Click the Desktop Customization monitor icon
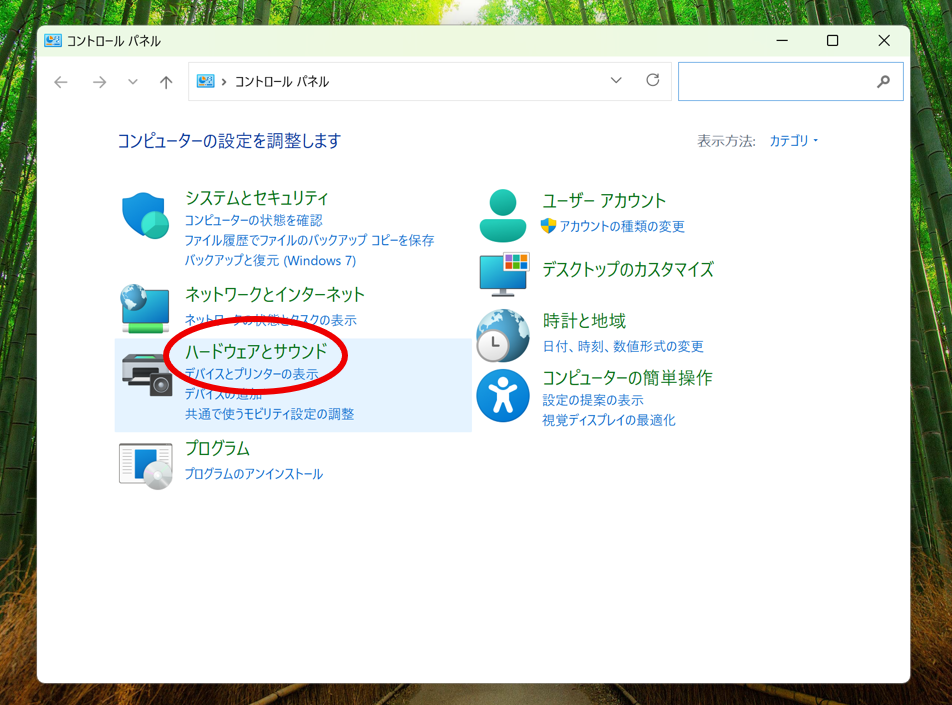The height and width of the screenshot is (705, 952). click(x=502, y=273)
